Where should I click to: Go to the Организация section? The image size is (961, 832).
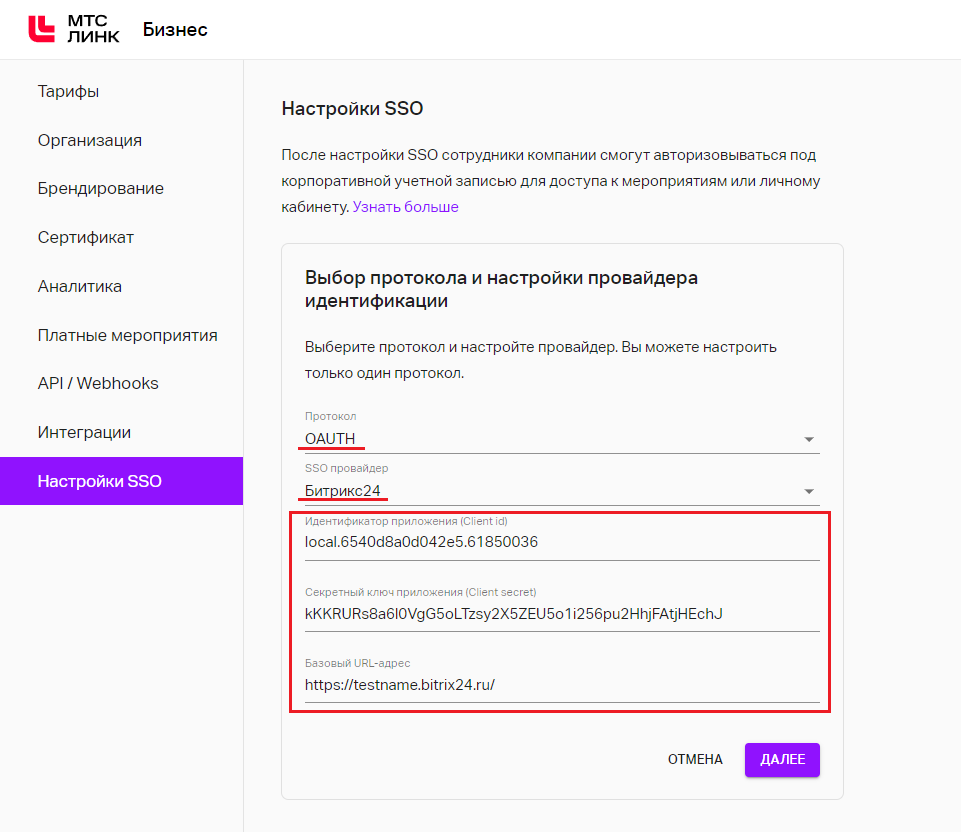pyautogui.click(x=89, y=140)
